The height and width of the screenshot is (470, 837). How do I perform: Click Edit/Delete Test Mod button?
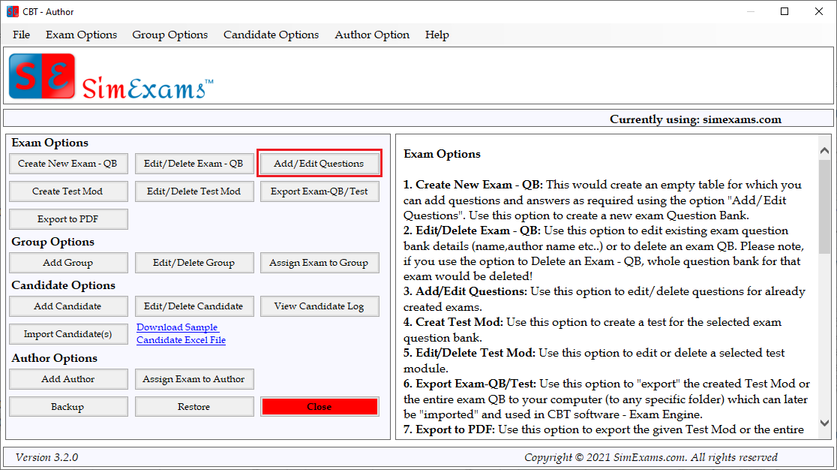tap(194, 191)
